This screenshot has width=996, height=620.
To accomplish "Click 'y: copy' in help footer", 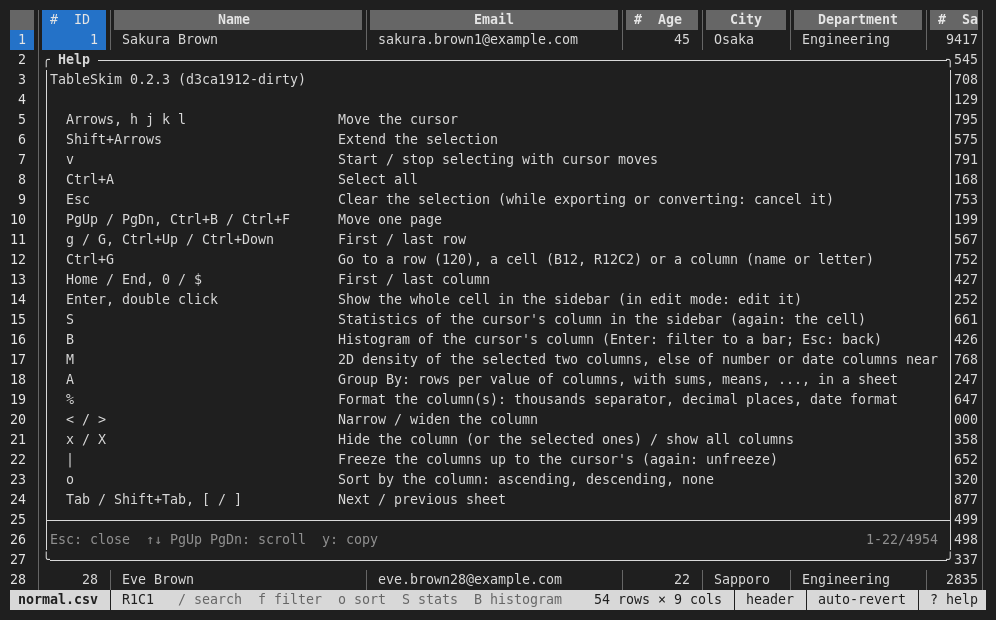I will click(x=349, y=539).
